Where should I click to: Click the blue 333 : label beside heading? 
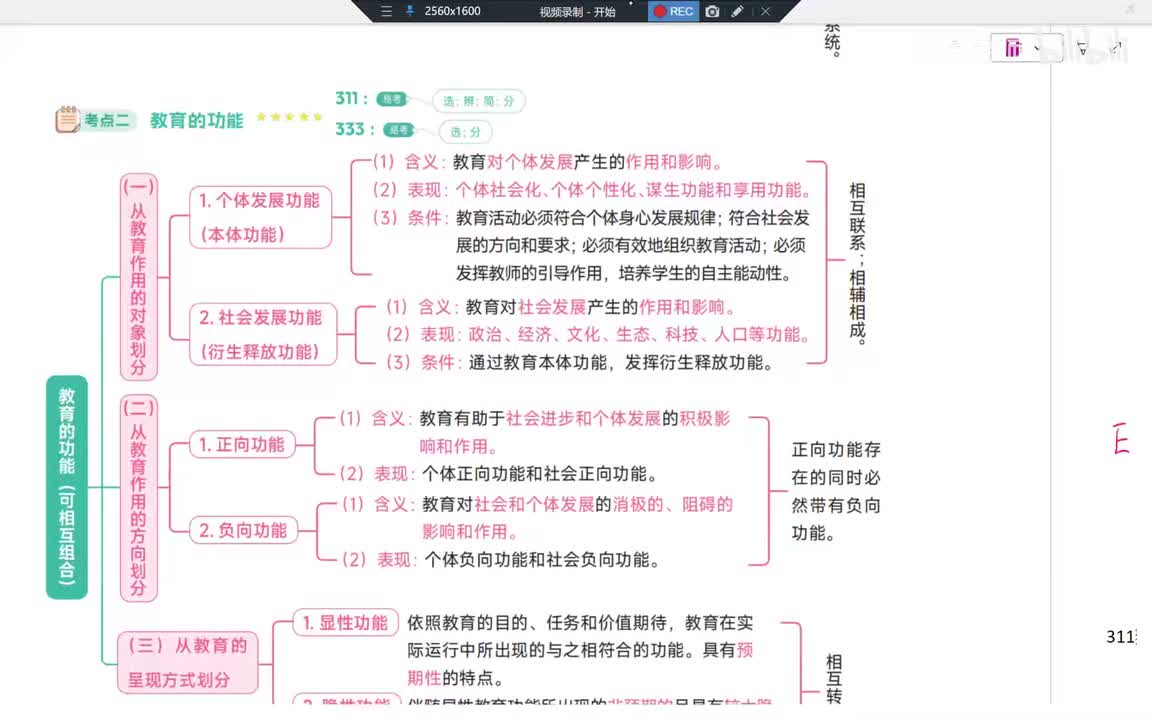[x=355, y=129]
